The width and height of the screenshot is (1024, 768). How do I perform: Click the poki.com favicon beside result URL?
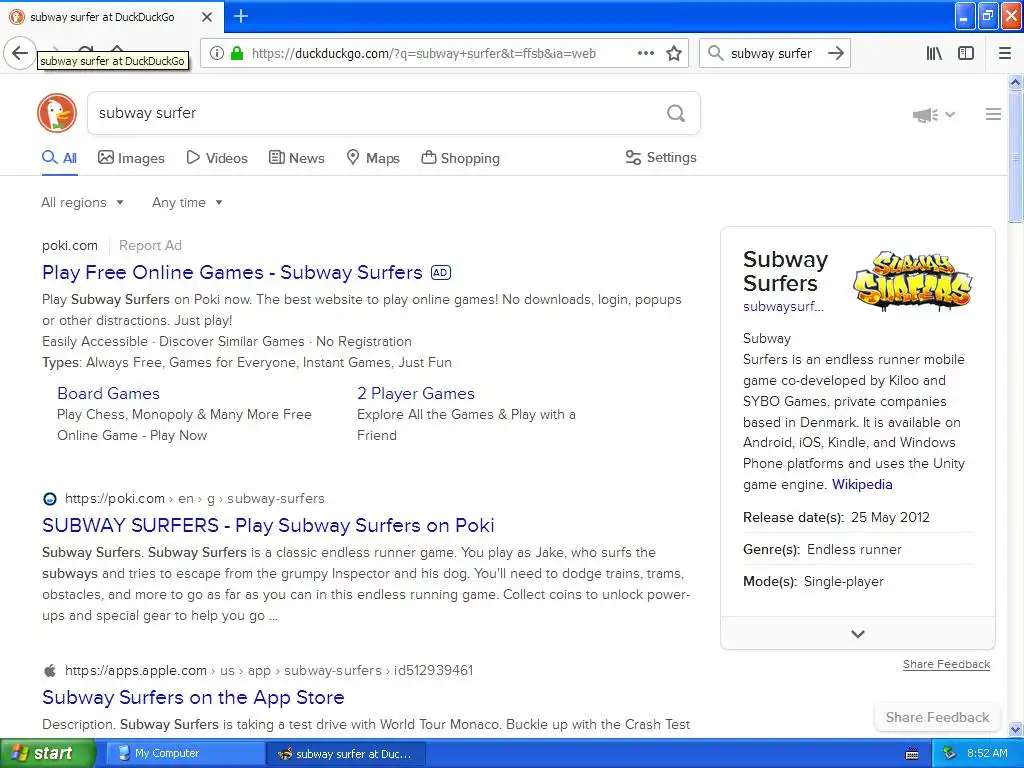pyautogui.click(x=50, y=499)
